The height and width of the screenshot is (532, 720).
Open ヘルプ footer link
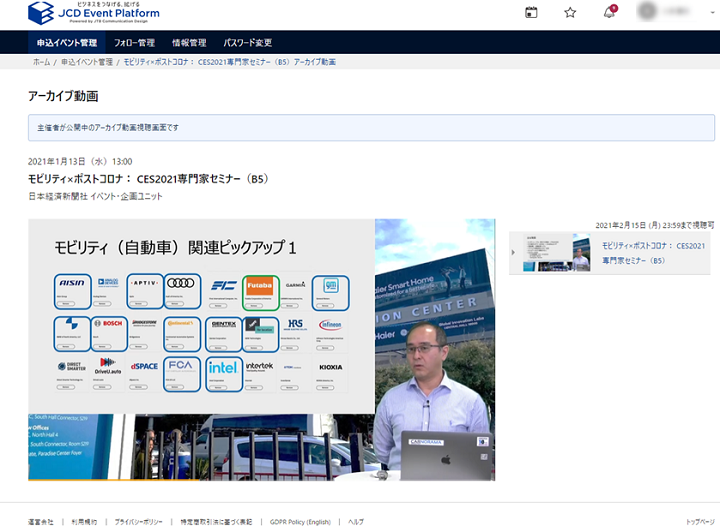(x=355, y=522)
